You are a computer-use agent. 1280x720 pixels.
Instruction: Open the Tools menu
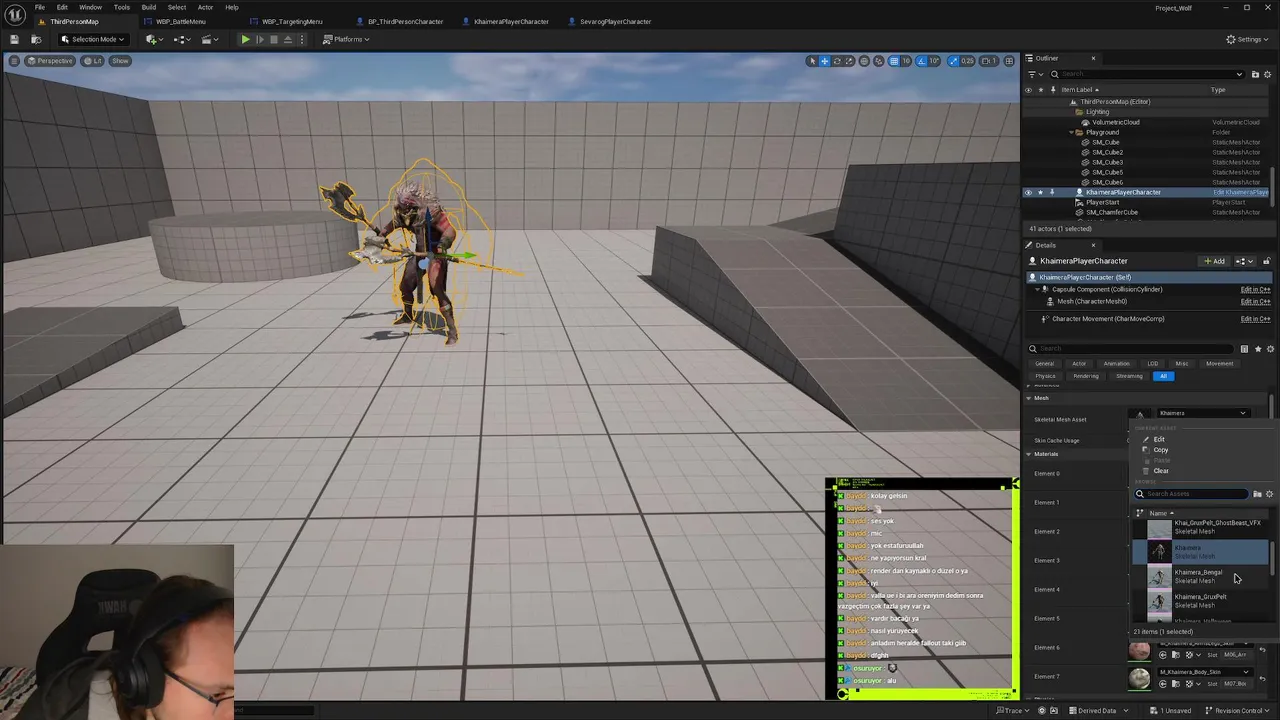tap(121, 7)
